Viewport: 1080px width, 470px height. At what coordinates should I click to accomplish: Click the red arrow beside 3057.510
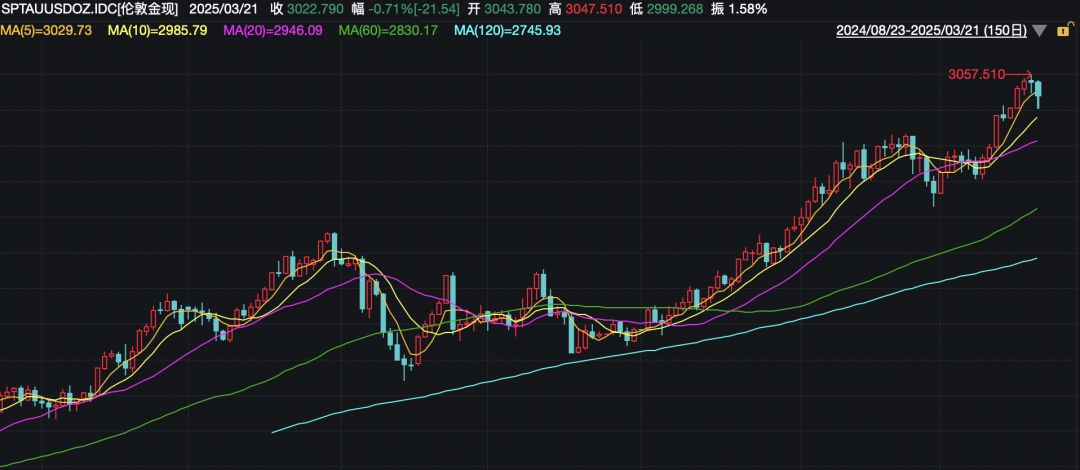[1018, 74]
